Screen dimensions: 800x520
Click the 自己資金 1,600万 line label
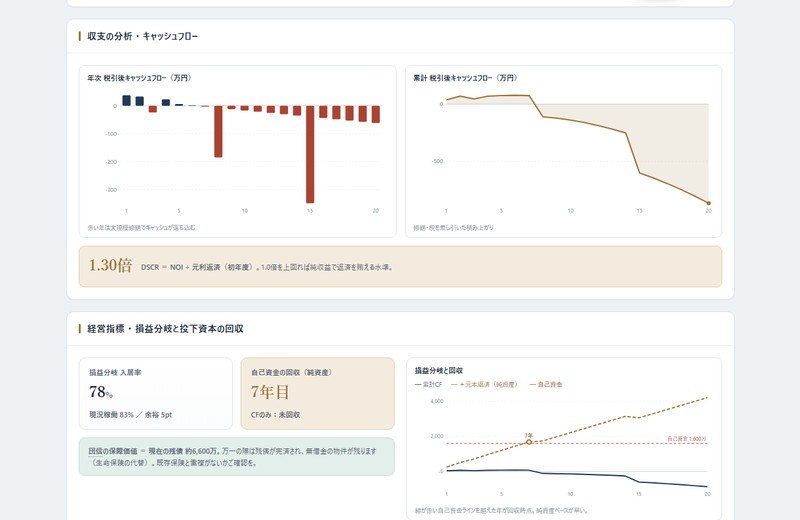[x=687, y=439]
